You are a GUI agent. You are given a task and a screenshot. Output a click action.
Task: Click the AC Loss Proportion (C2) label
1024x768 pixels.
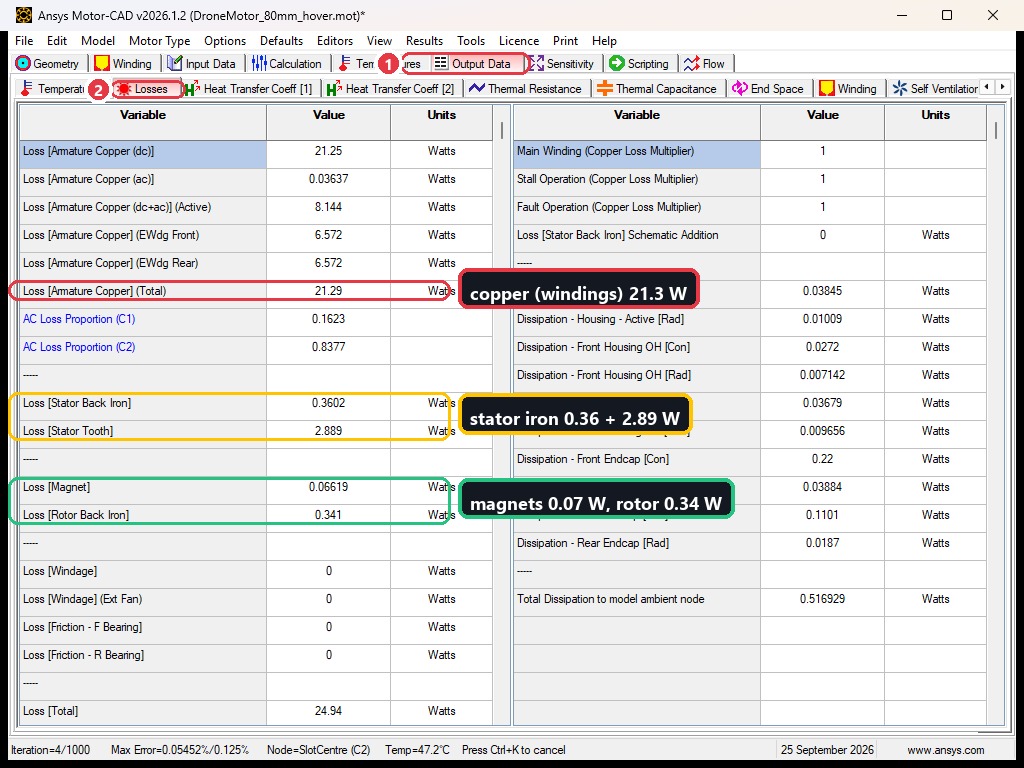(79, 347)
